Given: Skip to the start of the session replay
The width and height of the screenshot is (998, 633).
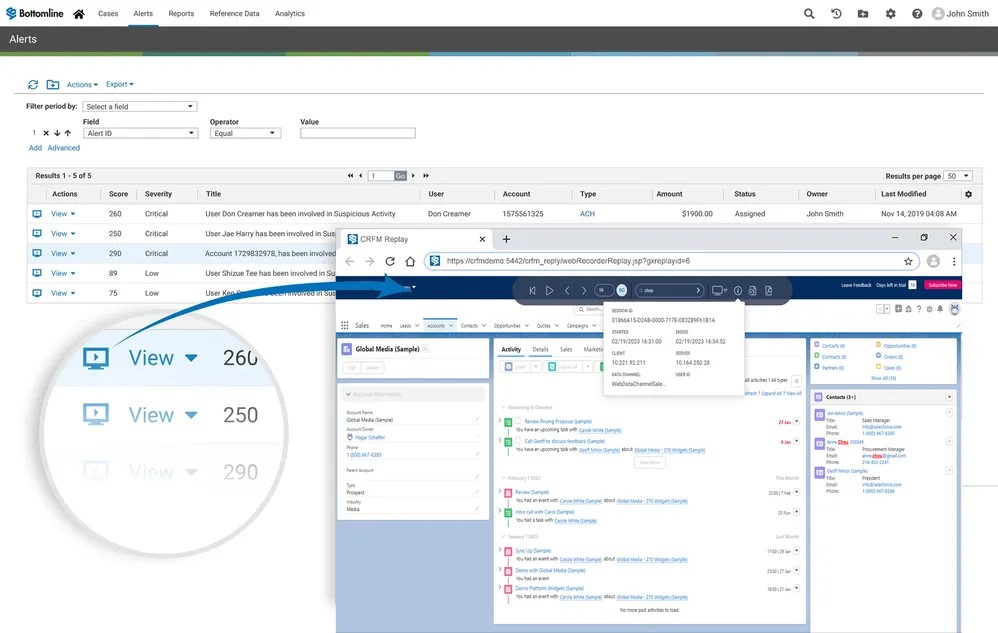Looking at the screenshot, I should (532, 290).
